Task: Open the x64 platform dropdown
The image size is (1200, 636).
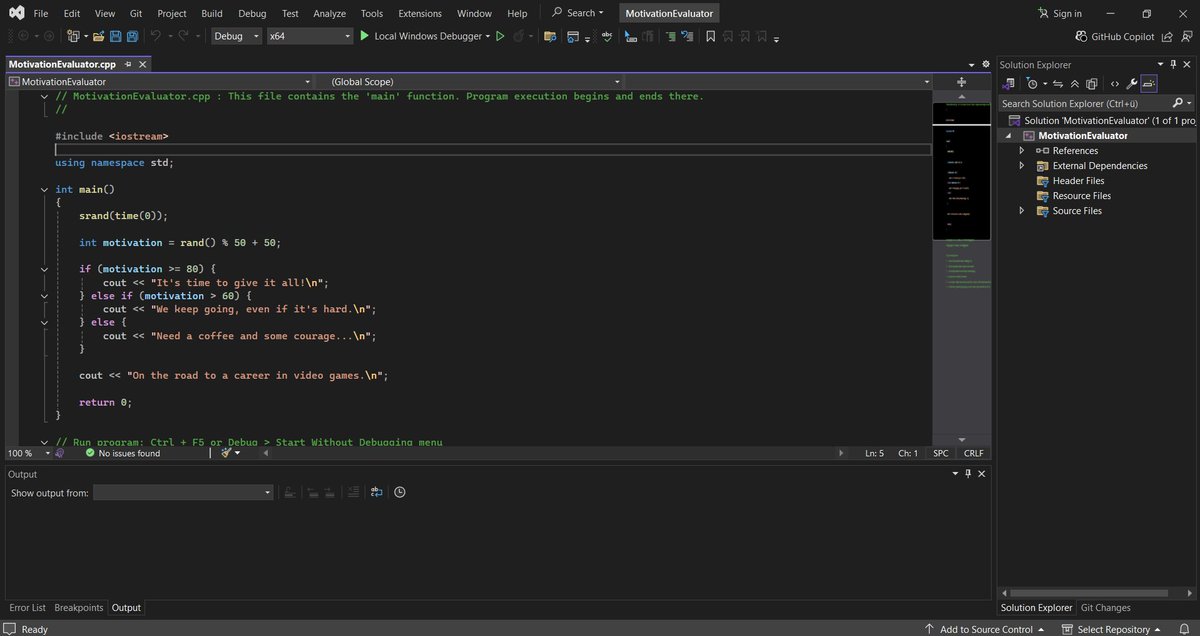Action: (309, 36)
